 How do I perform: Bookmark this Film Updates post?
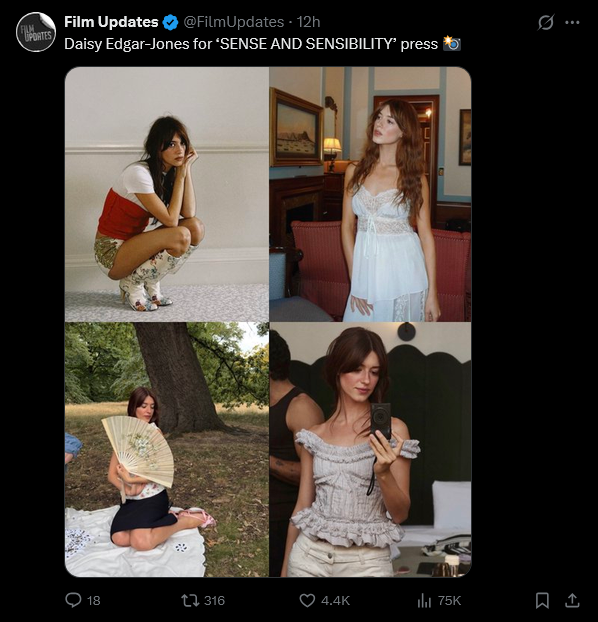tap(542, 600)
